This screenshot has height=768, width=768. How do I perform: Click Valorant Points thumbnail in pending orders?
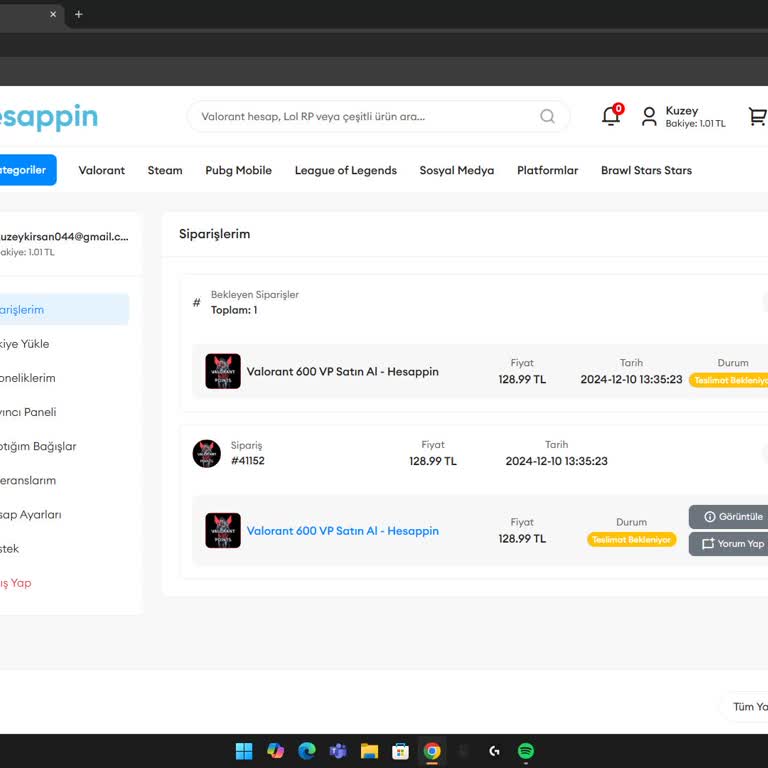tap(223, 371)
